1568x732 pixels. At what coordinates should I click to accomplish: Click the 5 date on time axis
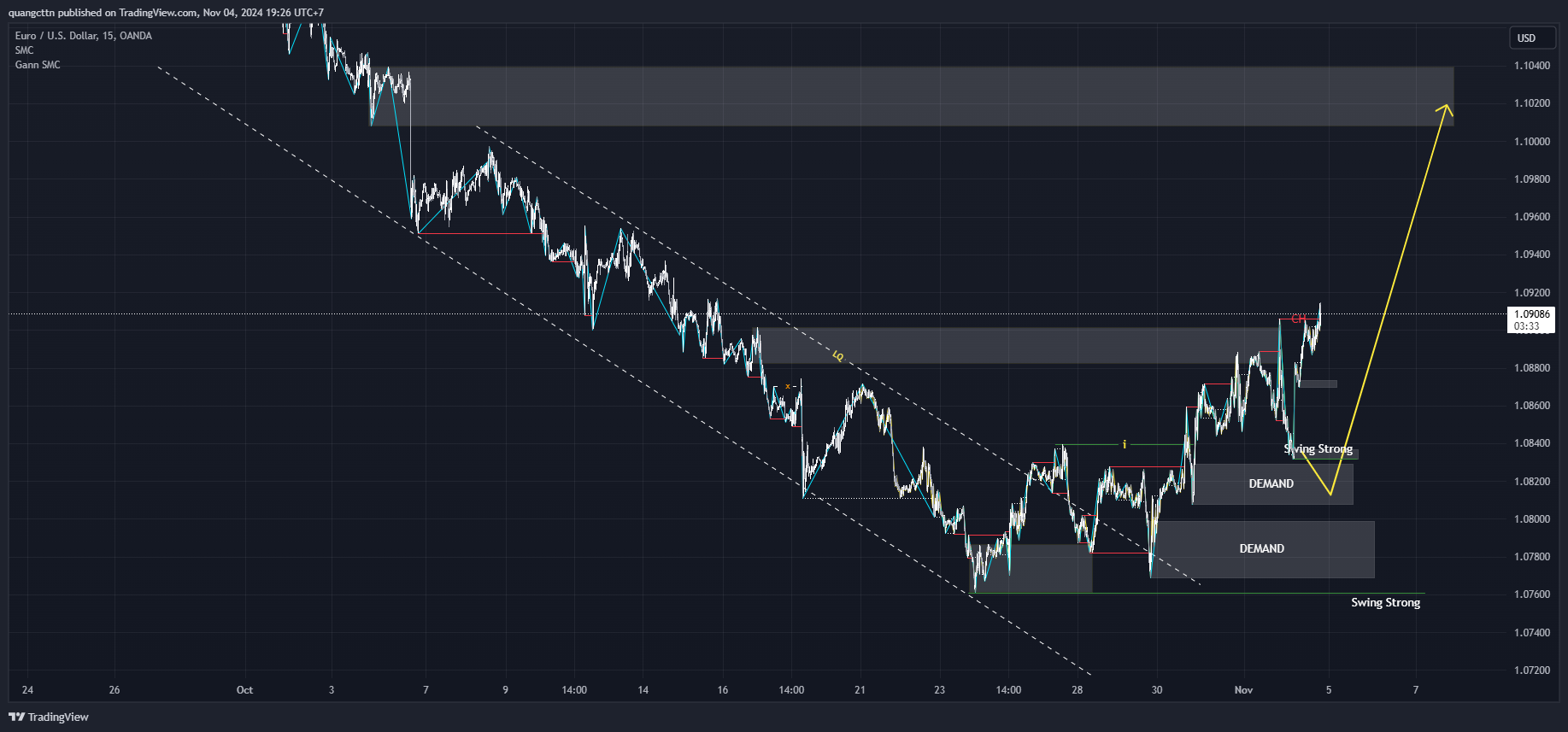pyautogui.click(x=1329, y=690)
